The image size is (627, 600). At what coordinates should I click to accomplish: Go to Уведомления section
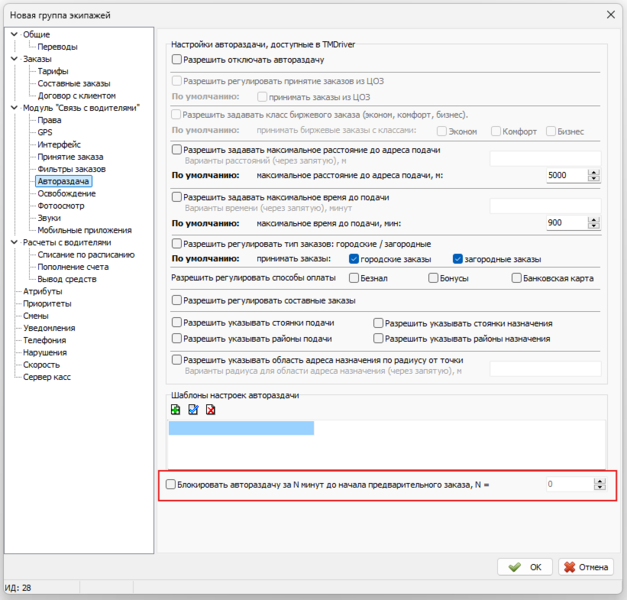click(x=49, y=328)
